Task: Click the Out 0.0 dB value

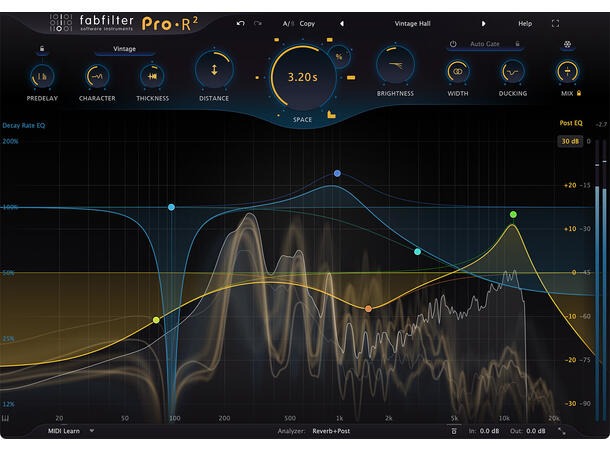Action: click(536, 431)
